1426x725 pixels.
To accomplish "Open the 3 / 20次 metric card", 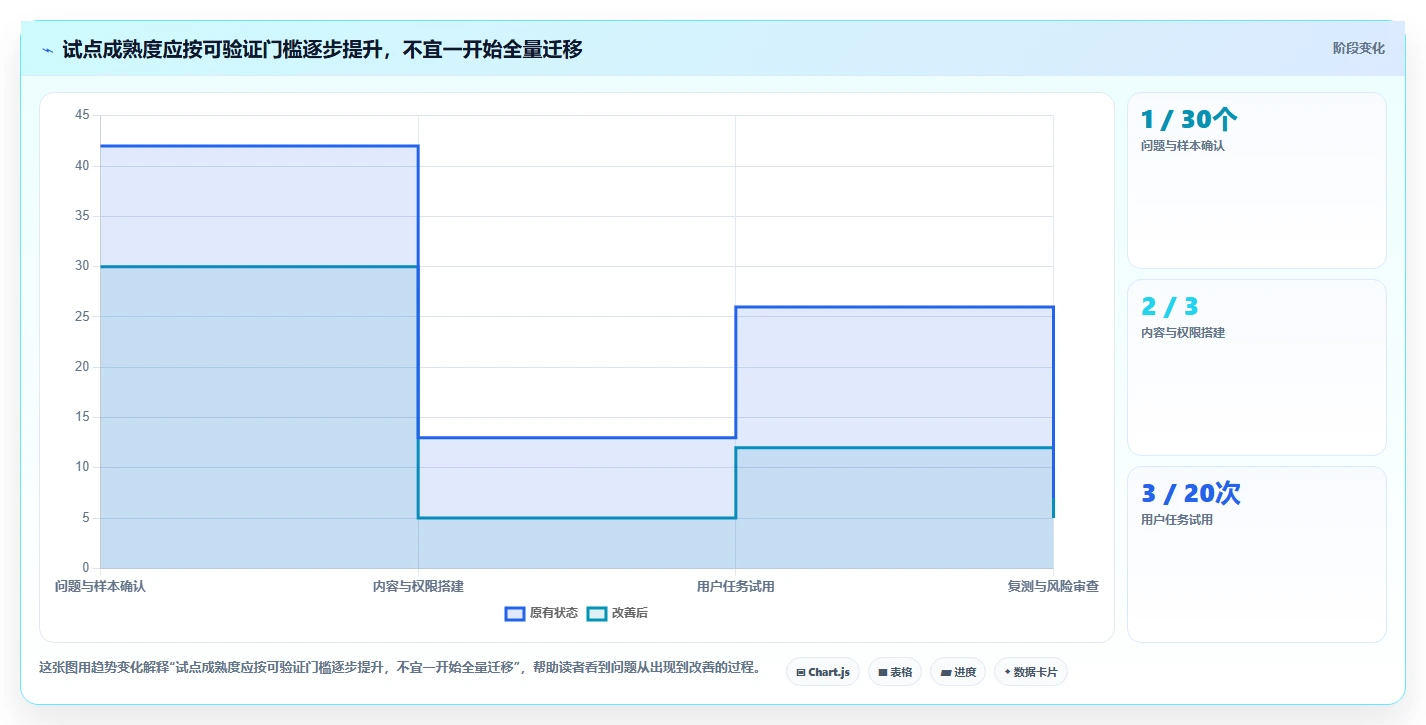I will point(1257,554).
